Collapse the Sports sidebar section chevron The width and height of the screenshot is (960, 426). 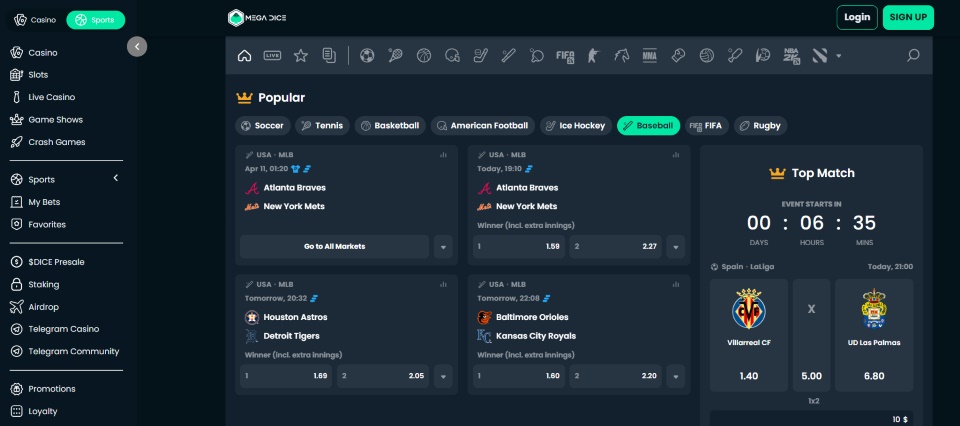pyautogui.click(x=115, y=178)
